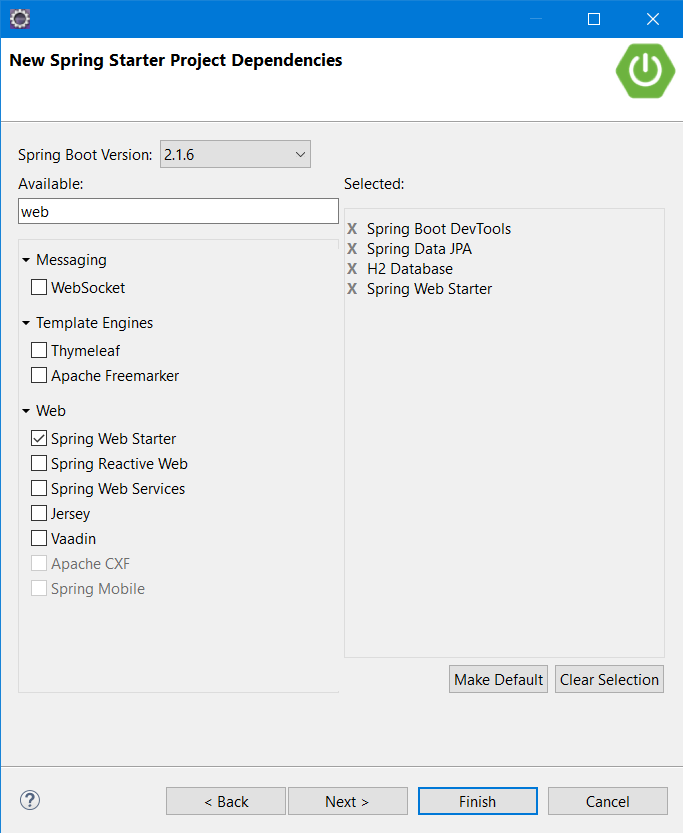Select 'H2 Database' in Selected list
Image resolution: width=683 pixels, height=833 pixels.
(409, 269)
